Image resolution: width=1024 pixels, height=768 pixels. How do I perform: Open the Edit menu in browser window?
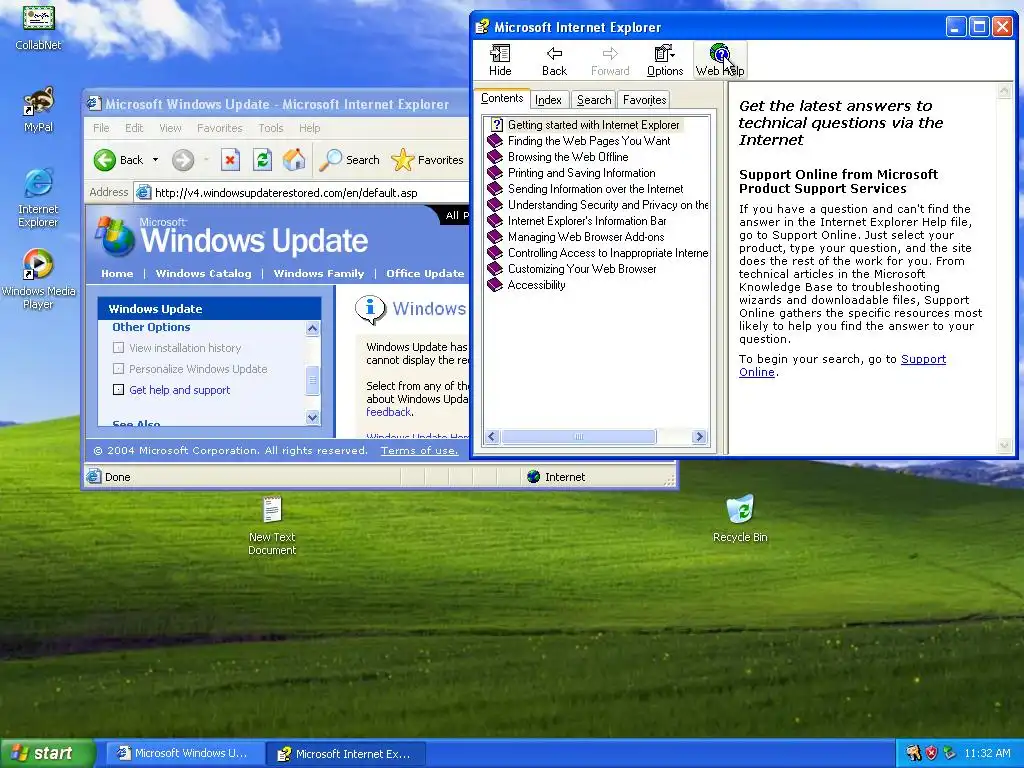134,128
